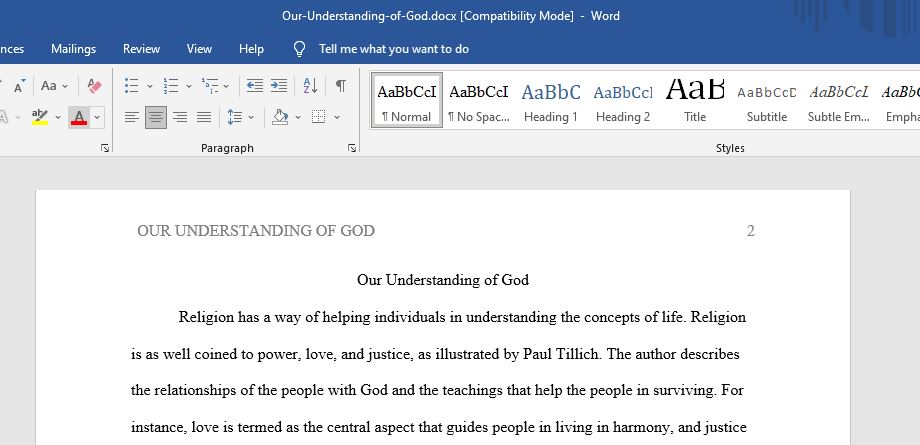Click the Tell me what you want to do box
The width and height of the screenshot is (920, 445).
pyautogui.click(x=394, y=49)
